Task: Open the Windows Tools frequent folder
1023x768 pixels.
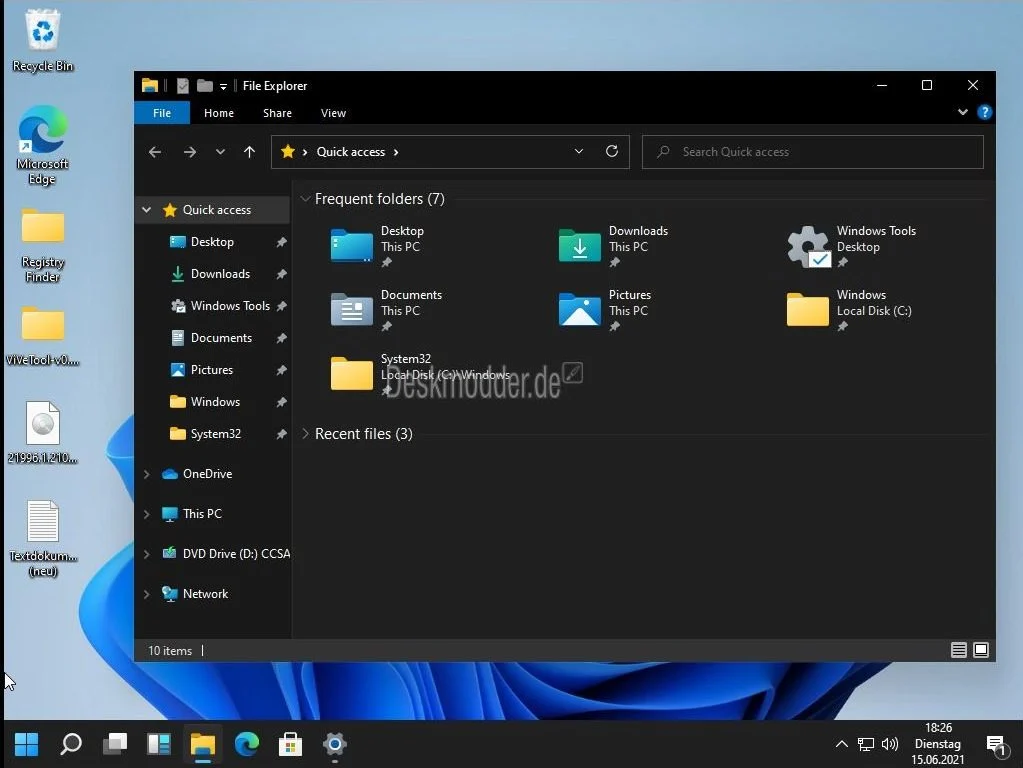Action: [x=851, y=246]
